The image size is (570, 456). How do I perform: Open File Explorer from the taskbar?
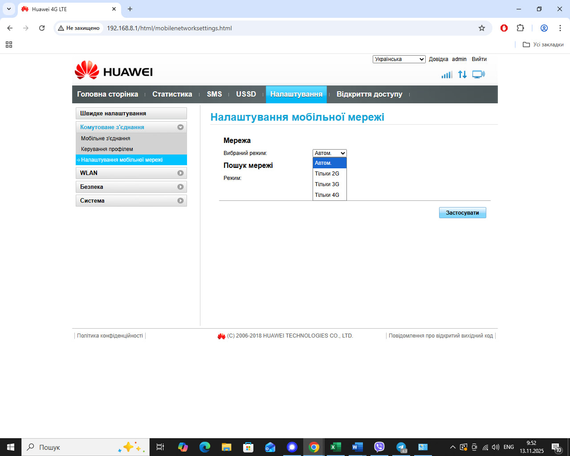[x=226, y=447]
